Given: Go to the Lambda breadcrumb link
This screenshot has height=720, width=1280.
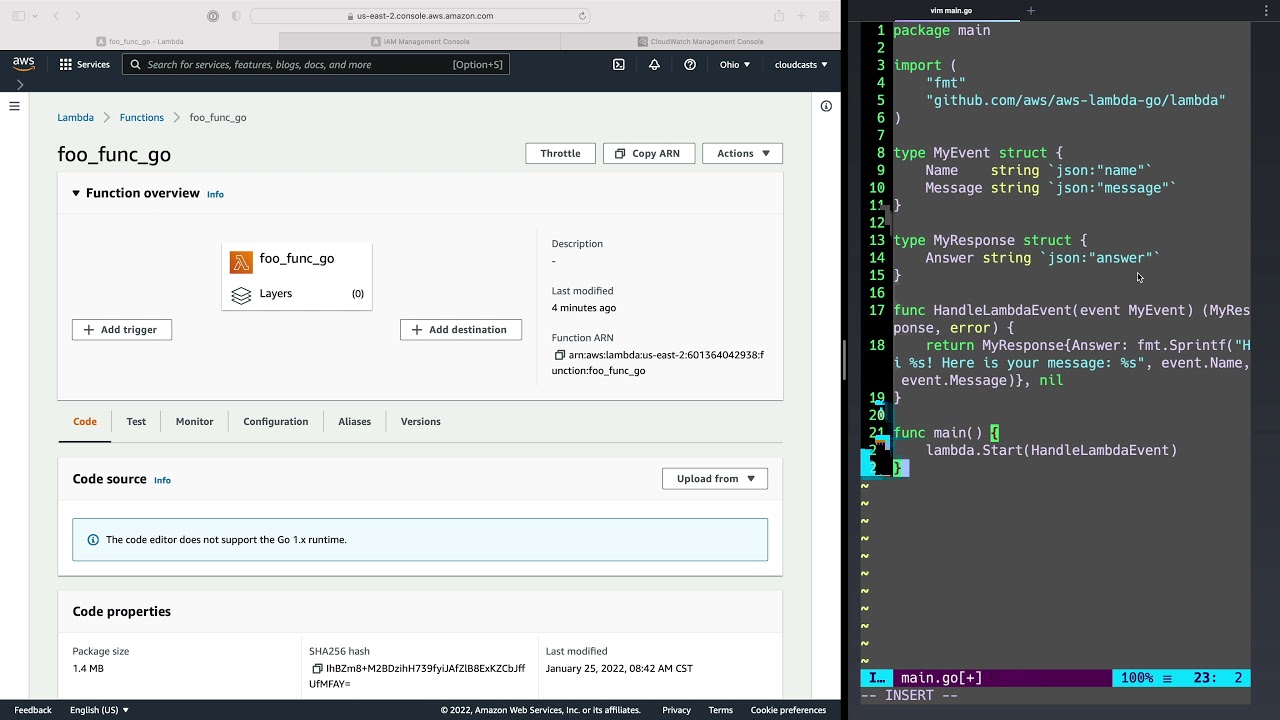Looking at the screenshot, I should [75, 118].
